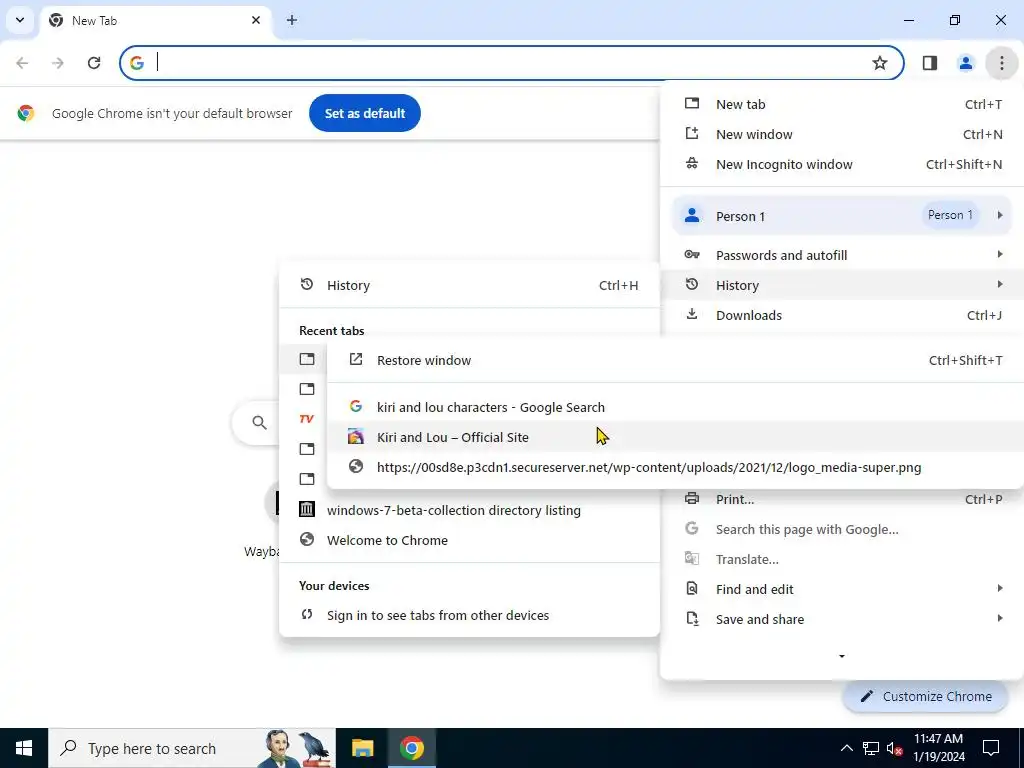
Task: Open full History page with Ctrl+H entry
Action: point(469,285)
